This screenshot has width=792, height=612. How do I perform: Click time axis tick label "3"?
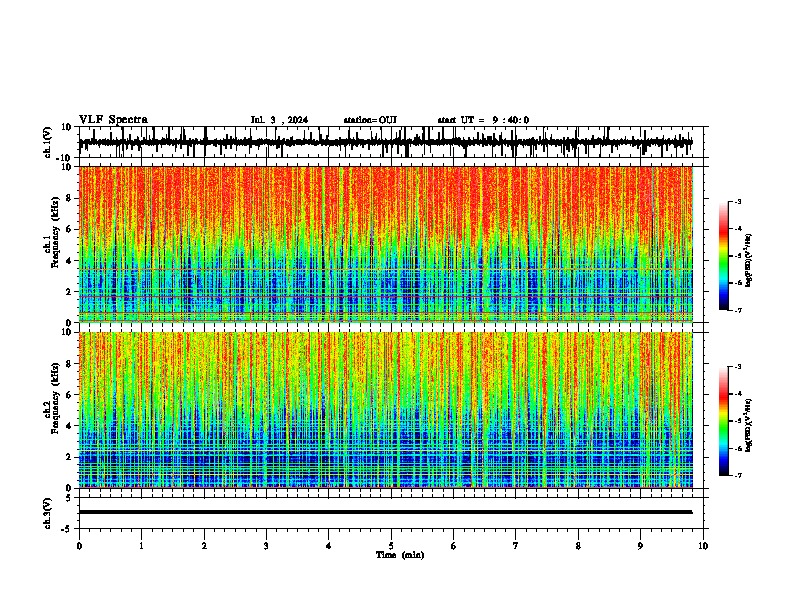coord(266,546)
